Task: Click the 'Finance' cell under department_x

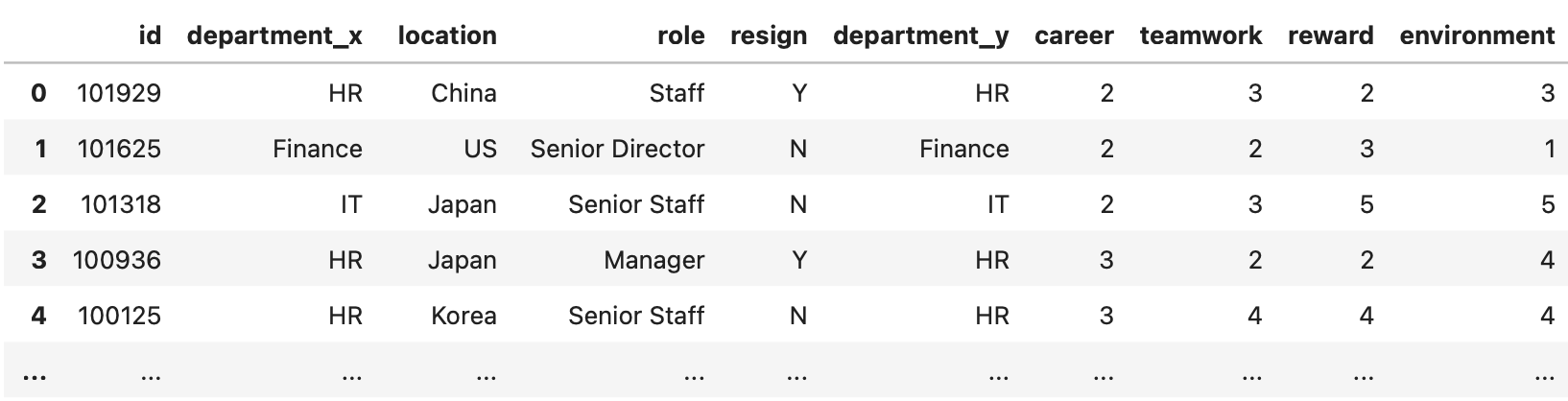Action: tap(317, 149)
